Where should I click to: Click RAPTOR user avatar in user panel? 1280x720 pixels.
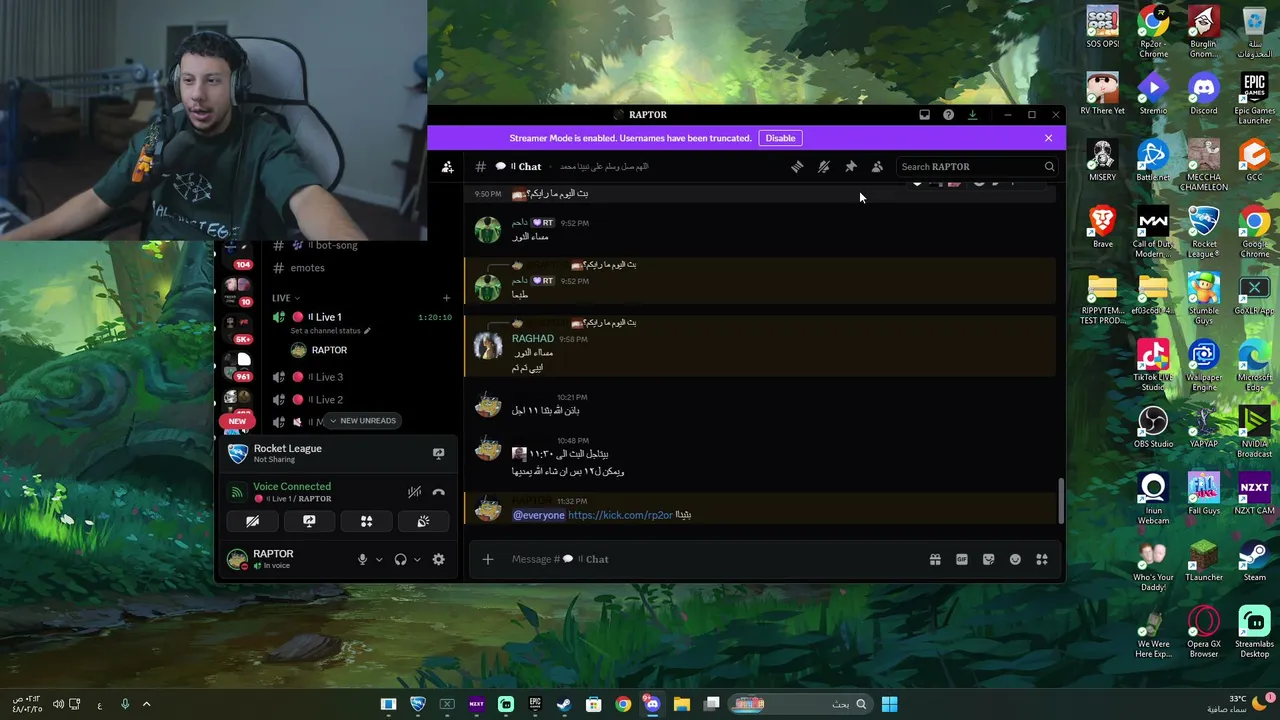237,560
